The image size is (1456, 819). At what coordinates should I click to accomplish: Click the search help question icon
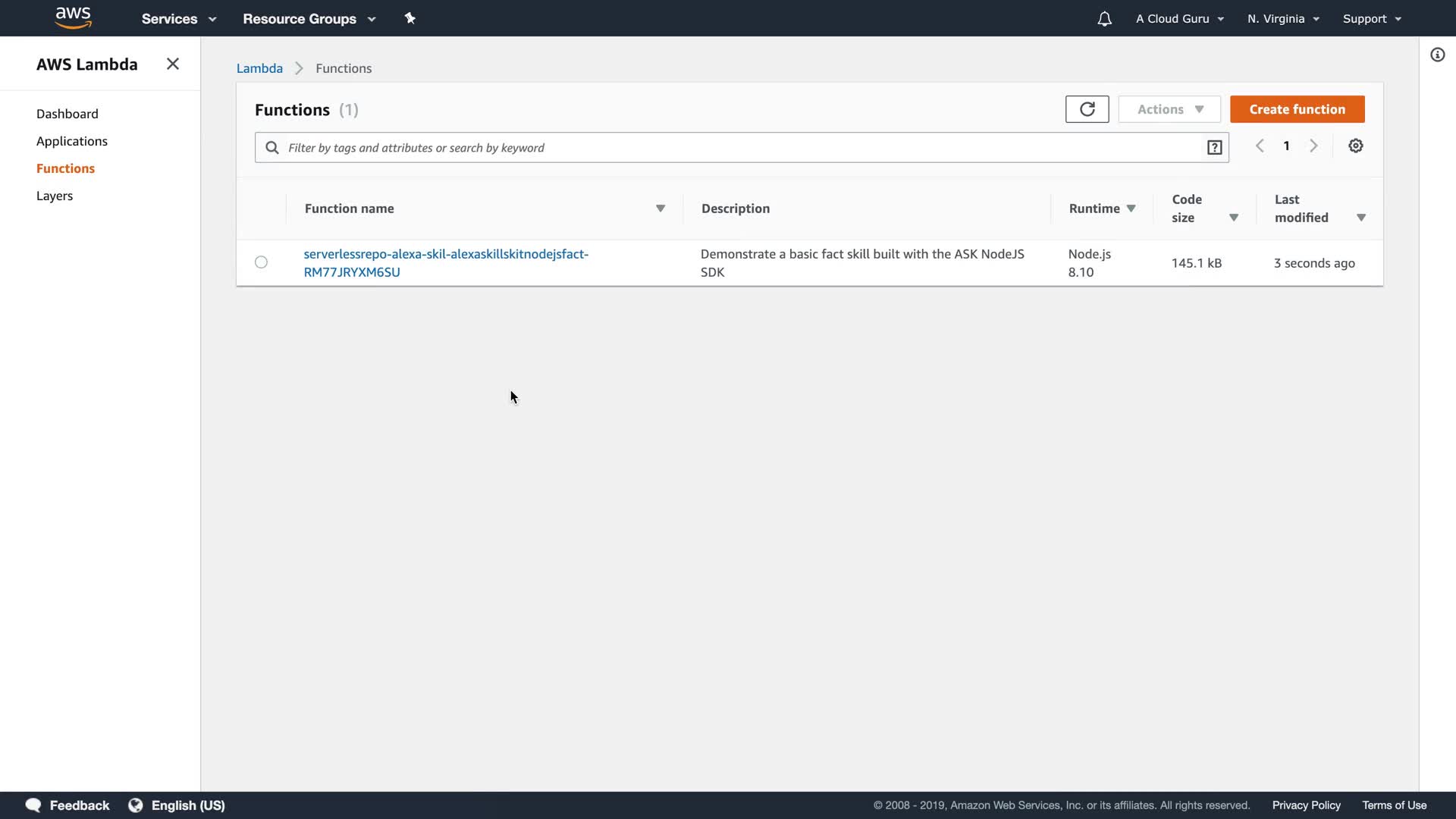1214,148
